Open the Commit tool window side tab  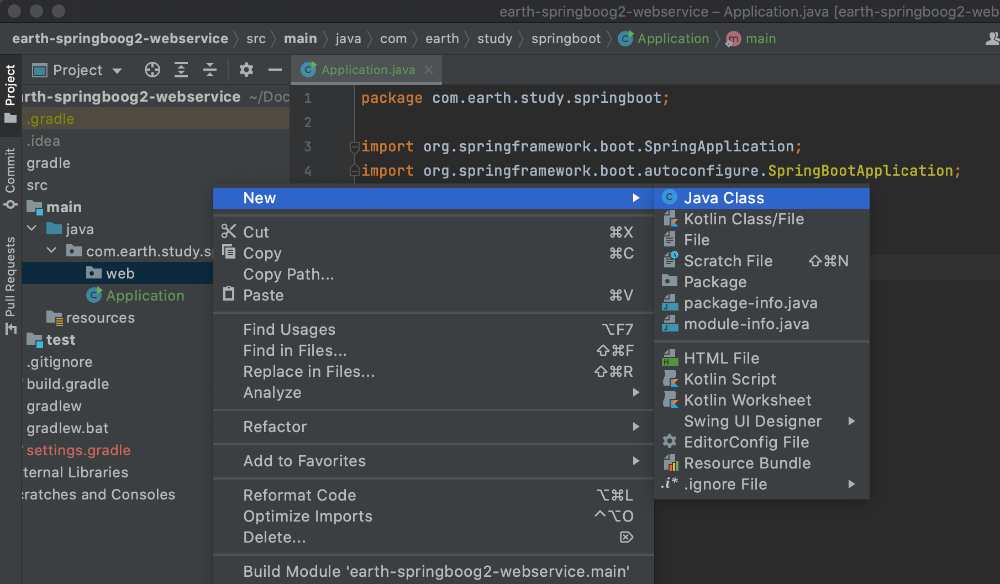click(10, 179)
